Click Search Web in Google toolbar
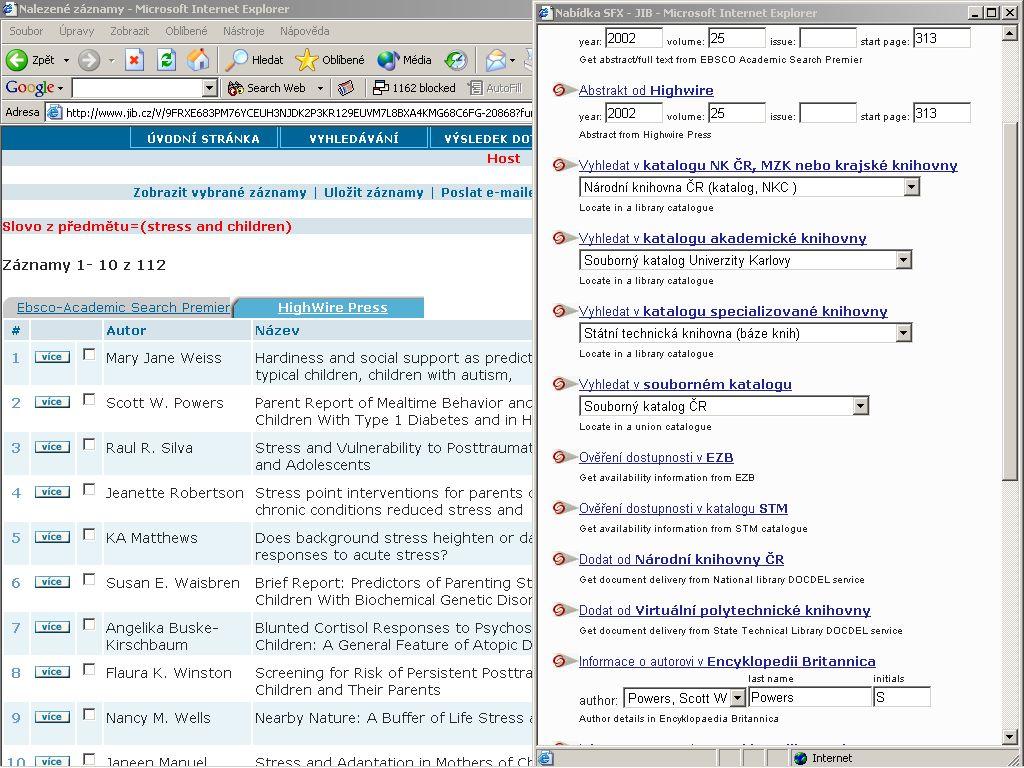The width and height of the screenshot is (1024, 768). pyautogui.click(x=266, y=88)
